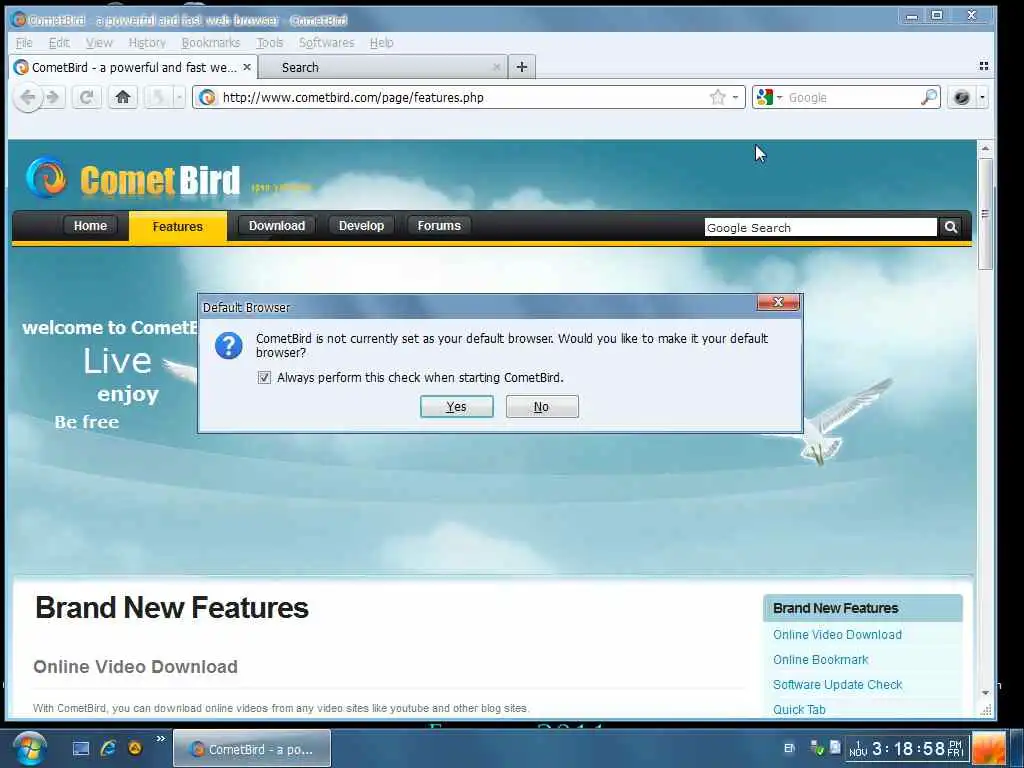Click the site search magnifier button
This screenshot has height=768, width=1024.
[x=951, y=227]
